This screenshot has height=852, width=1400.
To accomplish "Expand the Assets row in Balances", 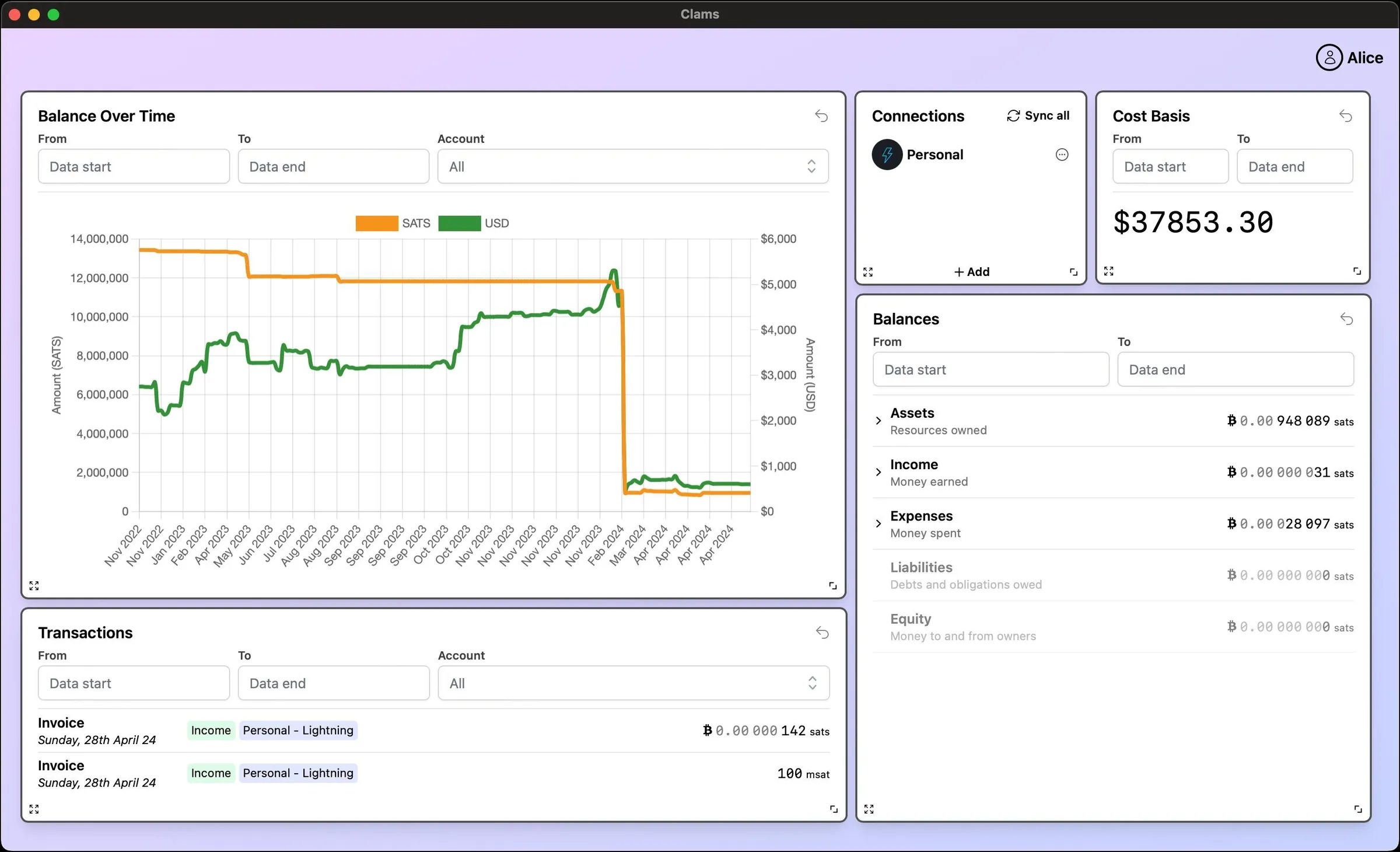I will click(878, 420).
